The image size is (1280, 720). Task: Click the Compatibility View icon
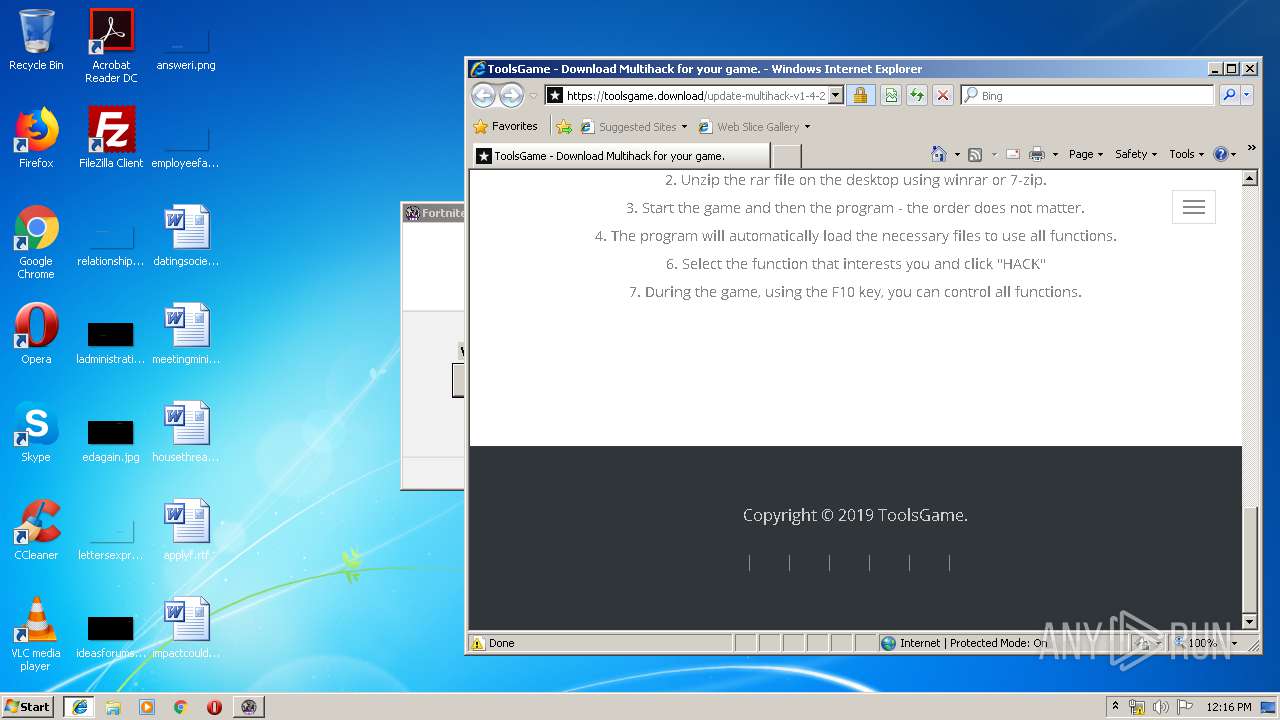coord(890,96)
